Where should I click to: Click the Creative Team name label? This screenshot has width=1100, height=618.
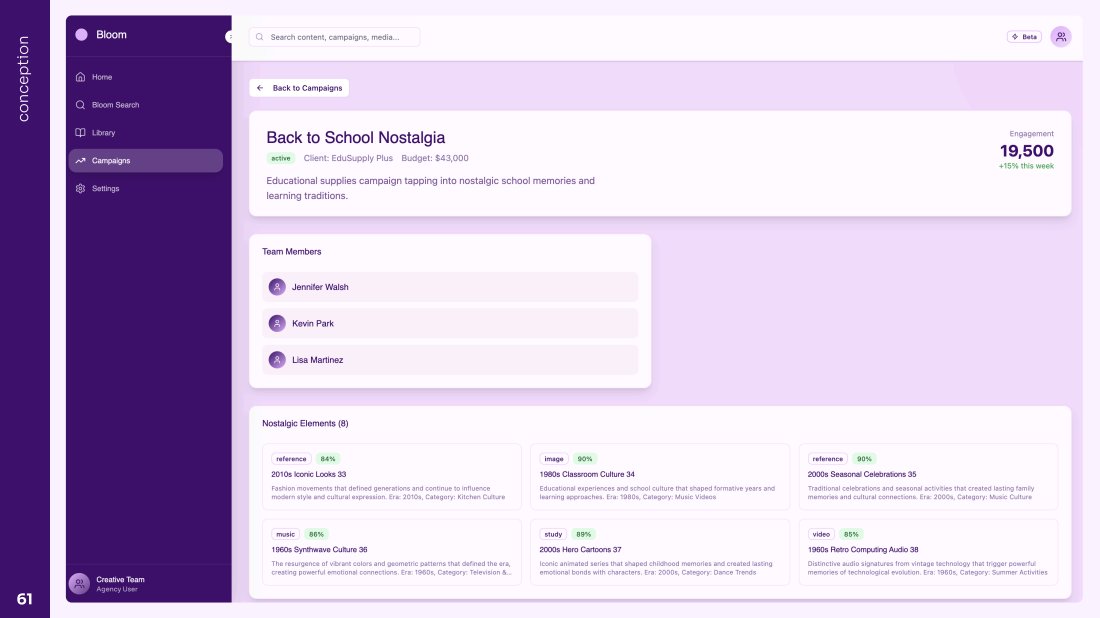coord(120,579)
